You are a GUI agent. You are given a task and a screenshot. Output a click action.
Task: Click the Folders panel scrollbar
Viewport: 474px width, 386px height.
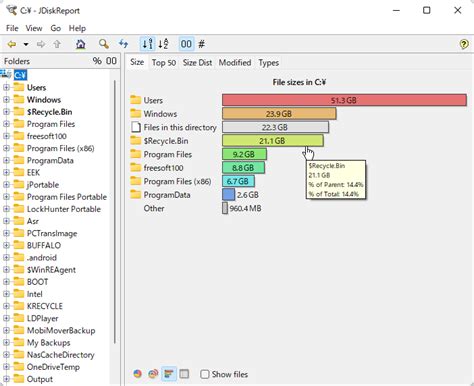(115, 211)
